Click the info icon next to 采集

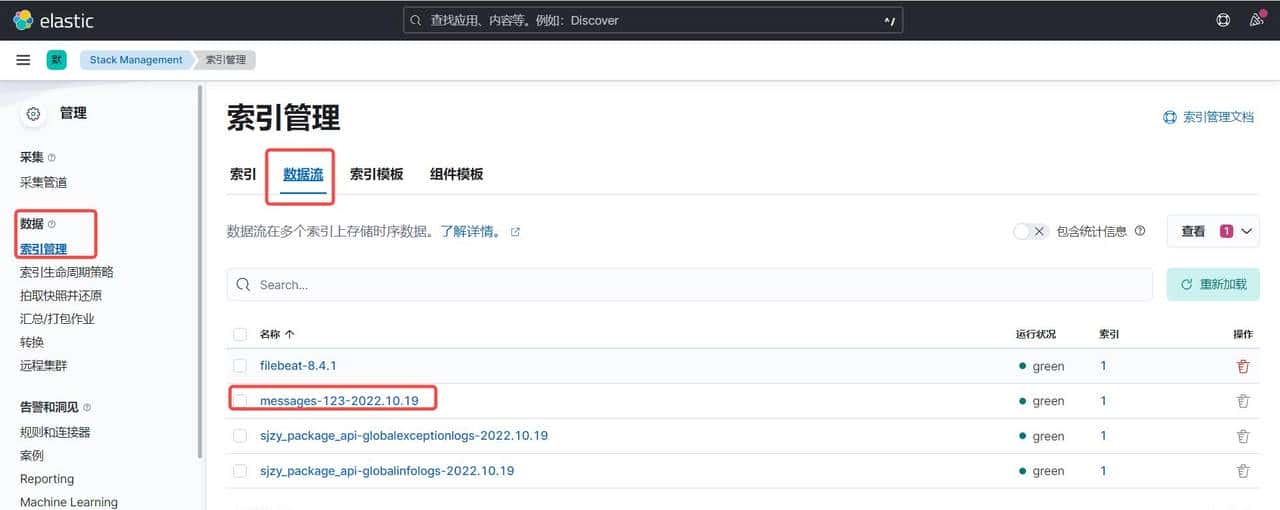52,158
